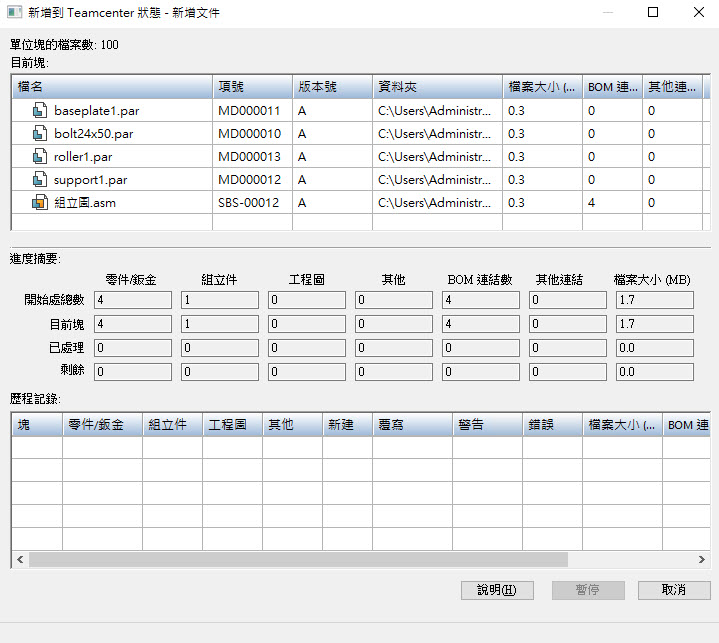Image resolution: width=719 pixels, height=643 pixels.
Task: Select the 組立圖.asm file name
Action: click(x=85, y=203)
